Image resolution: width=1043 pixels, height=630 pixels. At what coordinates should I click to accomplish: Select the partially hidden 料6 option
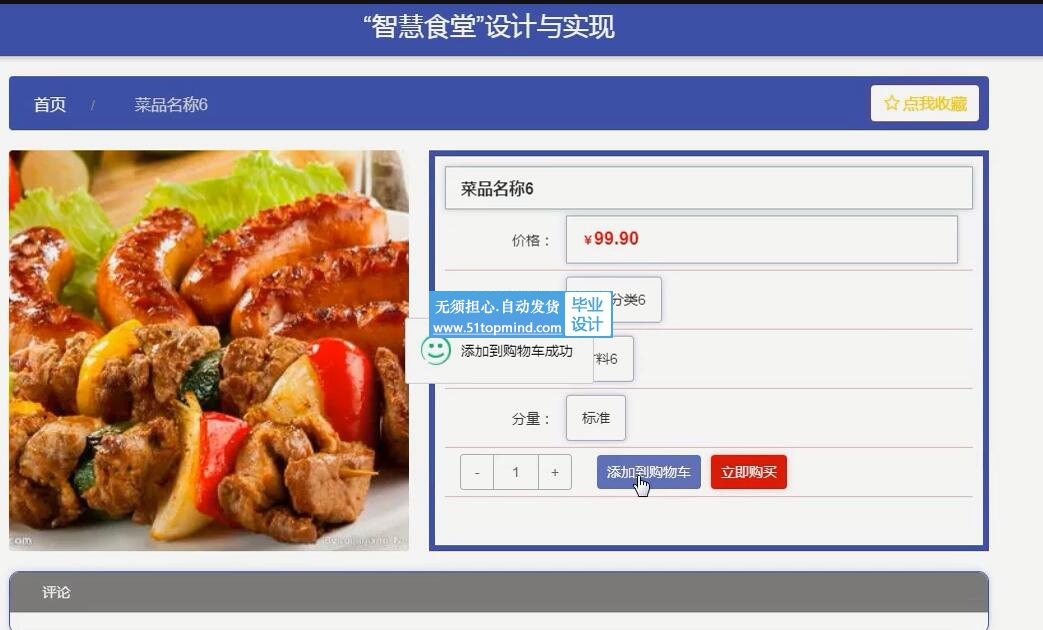coord(613,359)
